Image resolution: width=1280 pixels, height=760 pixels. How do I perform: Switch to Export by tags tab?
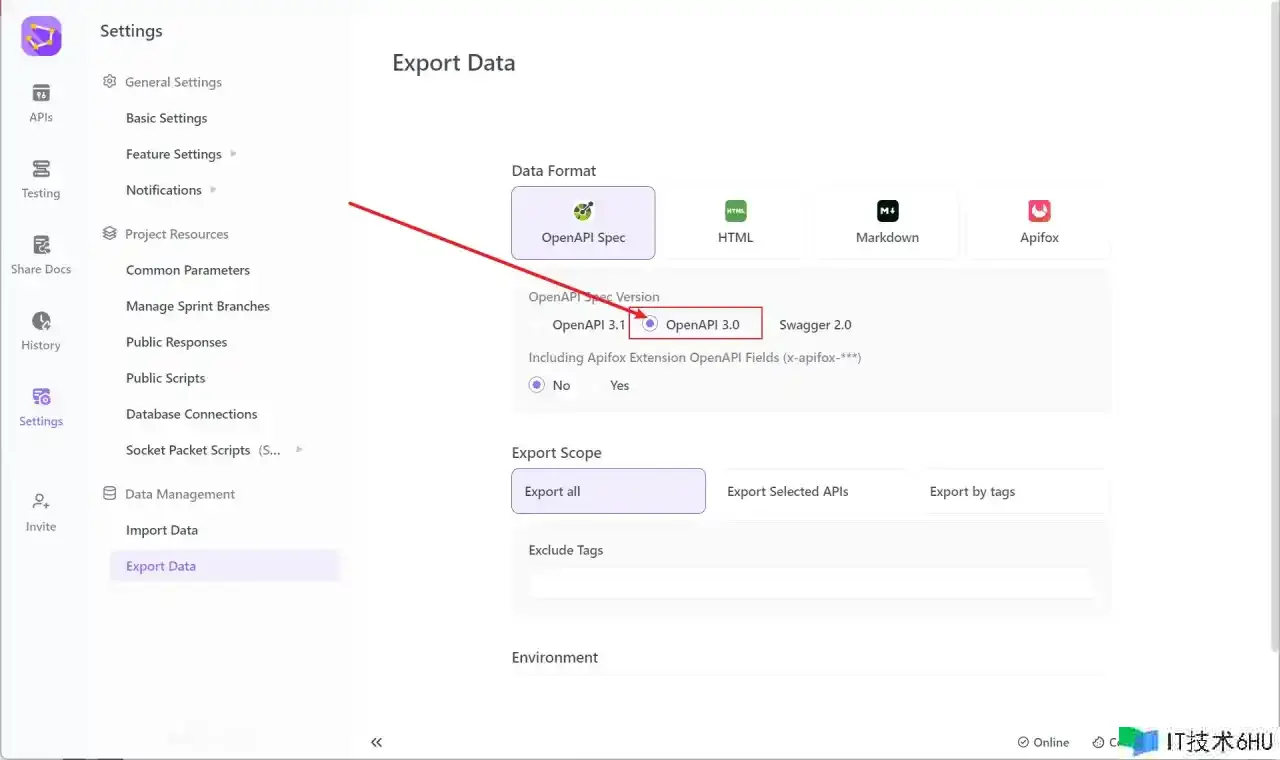pos(972,491)
